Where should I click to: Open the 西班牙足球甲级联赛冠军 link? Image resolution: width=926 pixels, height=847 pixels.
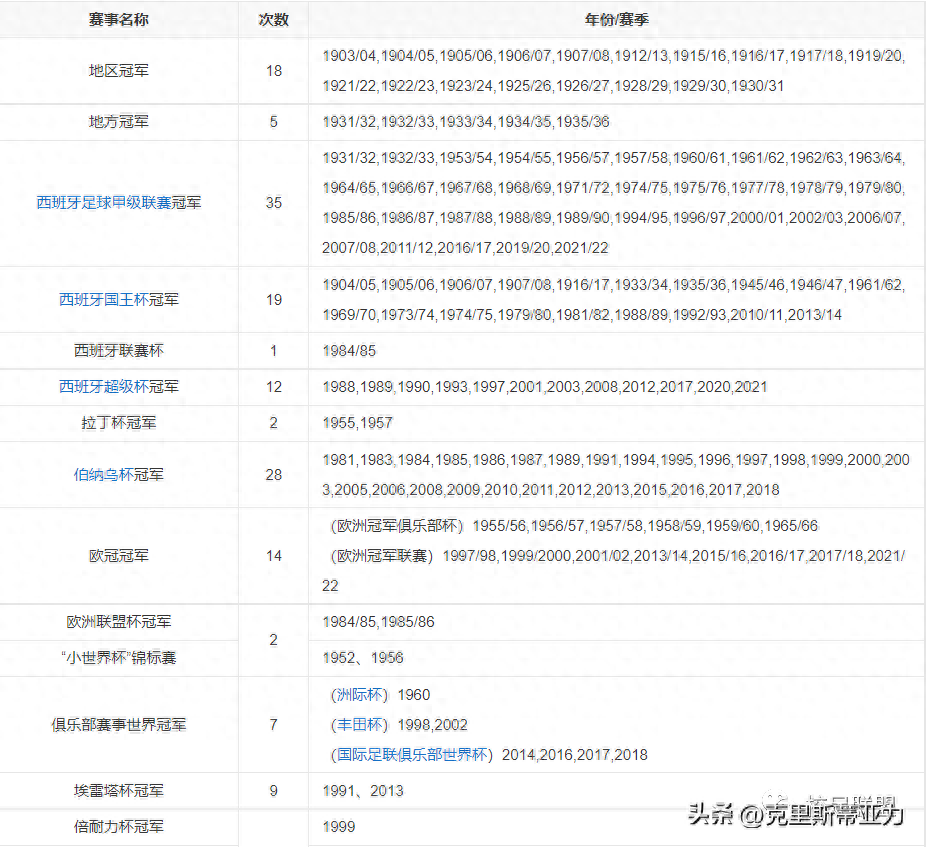coord(120,202)
